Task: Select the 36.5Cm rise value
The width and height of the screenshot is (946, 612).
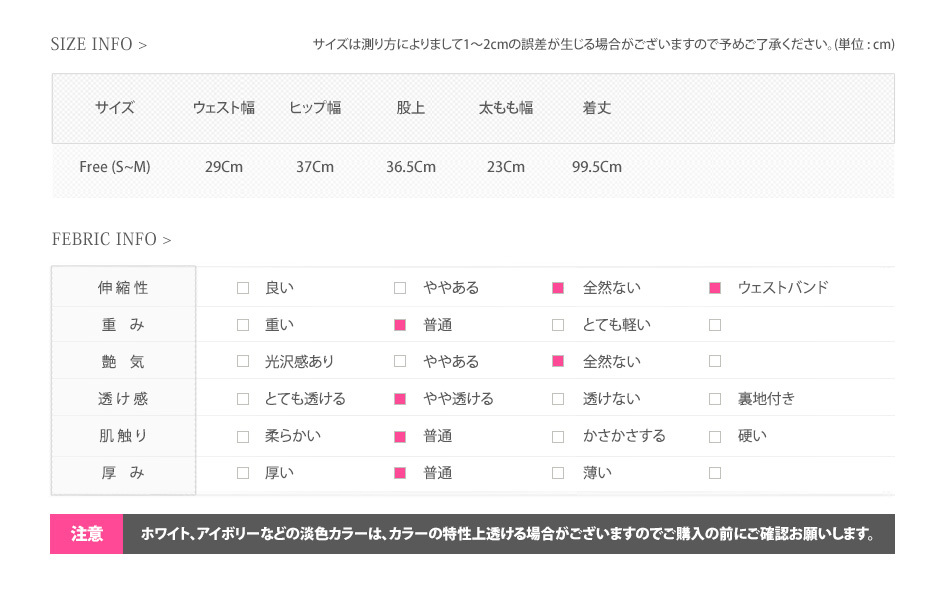Action: pos(411,167)
